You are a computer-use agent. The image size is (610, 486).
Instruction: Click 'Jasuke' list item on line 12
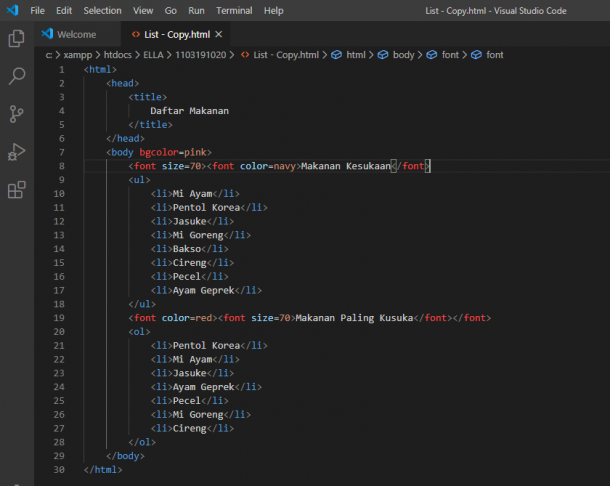189,221
